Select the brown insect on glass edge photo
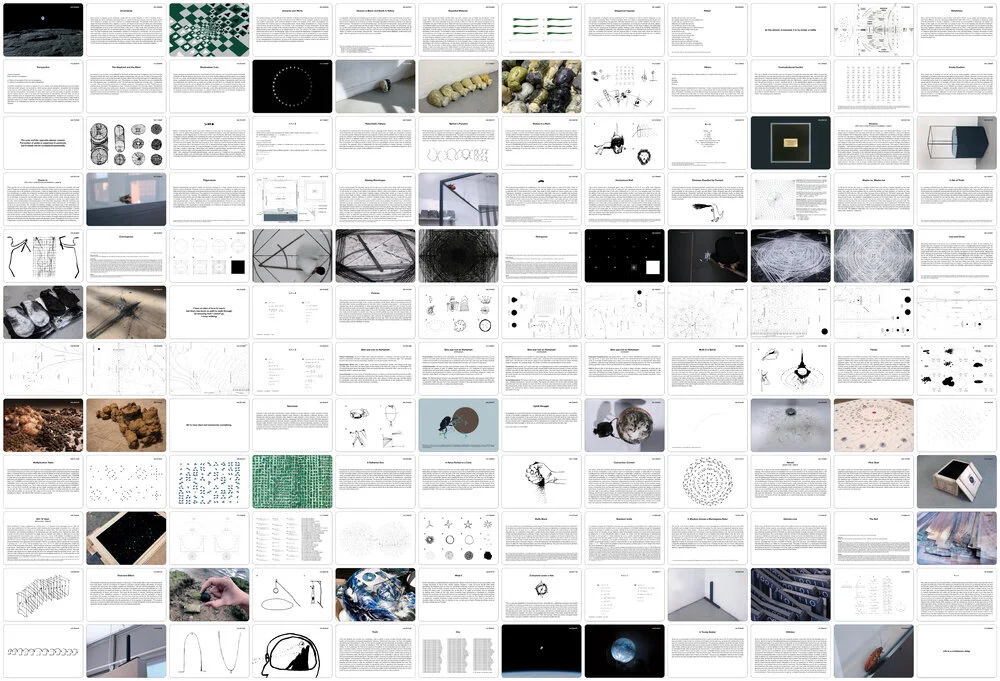 (x=874, y=652)
